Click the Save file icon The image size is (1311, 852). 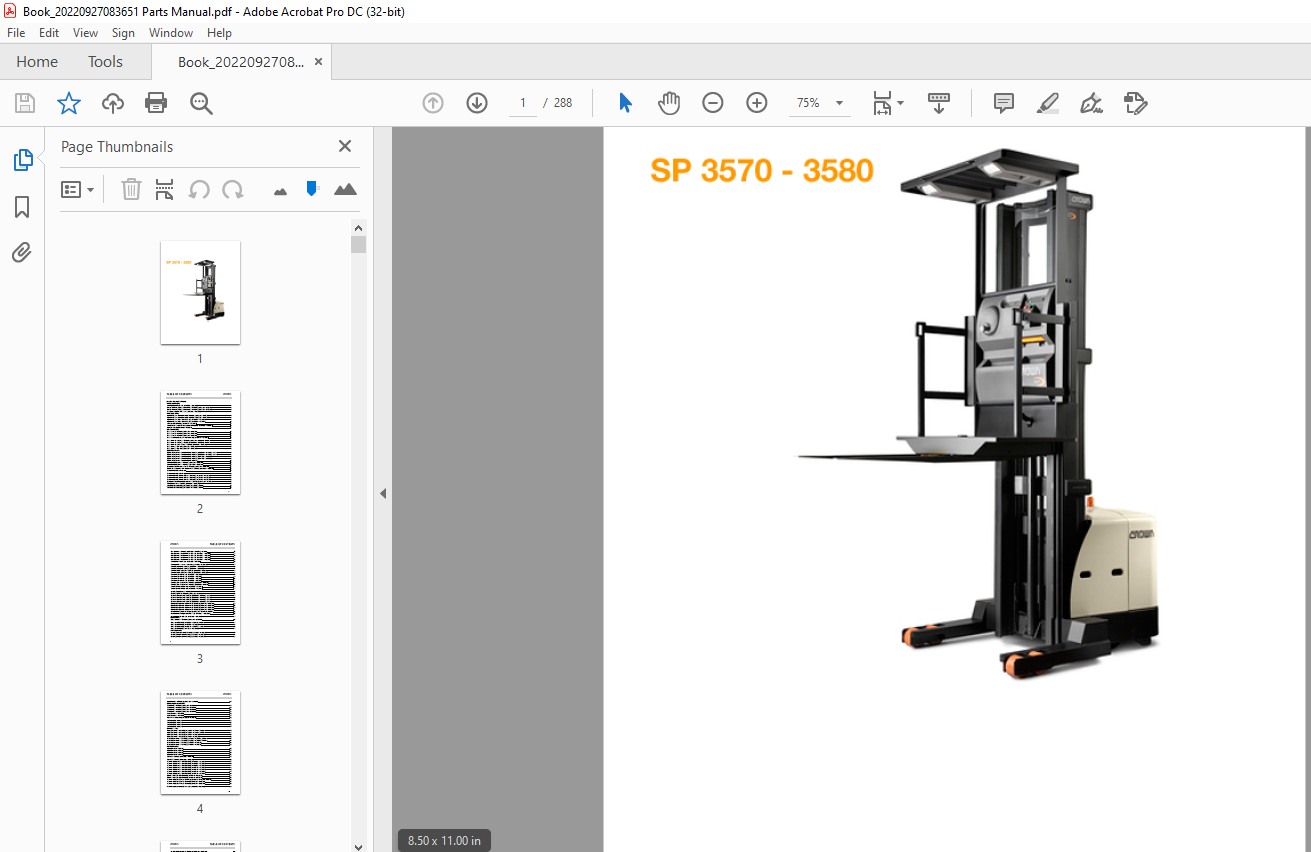click(25, 103)
